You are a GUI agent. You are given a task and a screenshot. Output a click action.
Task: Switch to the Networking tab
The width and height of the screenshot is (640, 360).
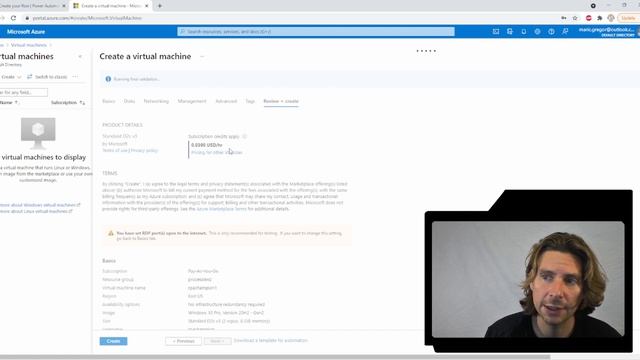pos(156,101)
